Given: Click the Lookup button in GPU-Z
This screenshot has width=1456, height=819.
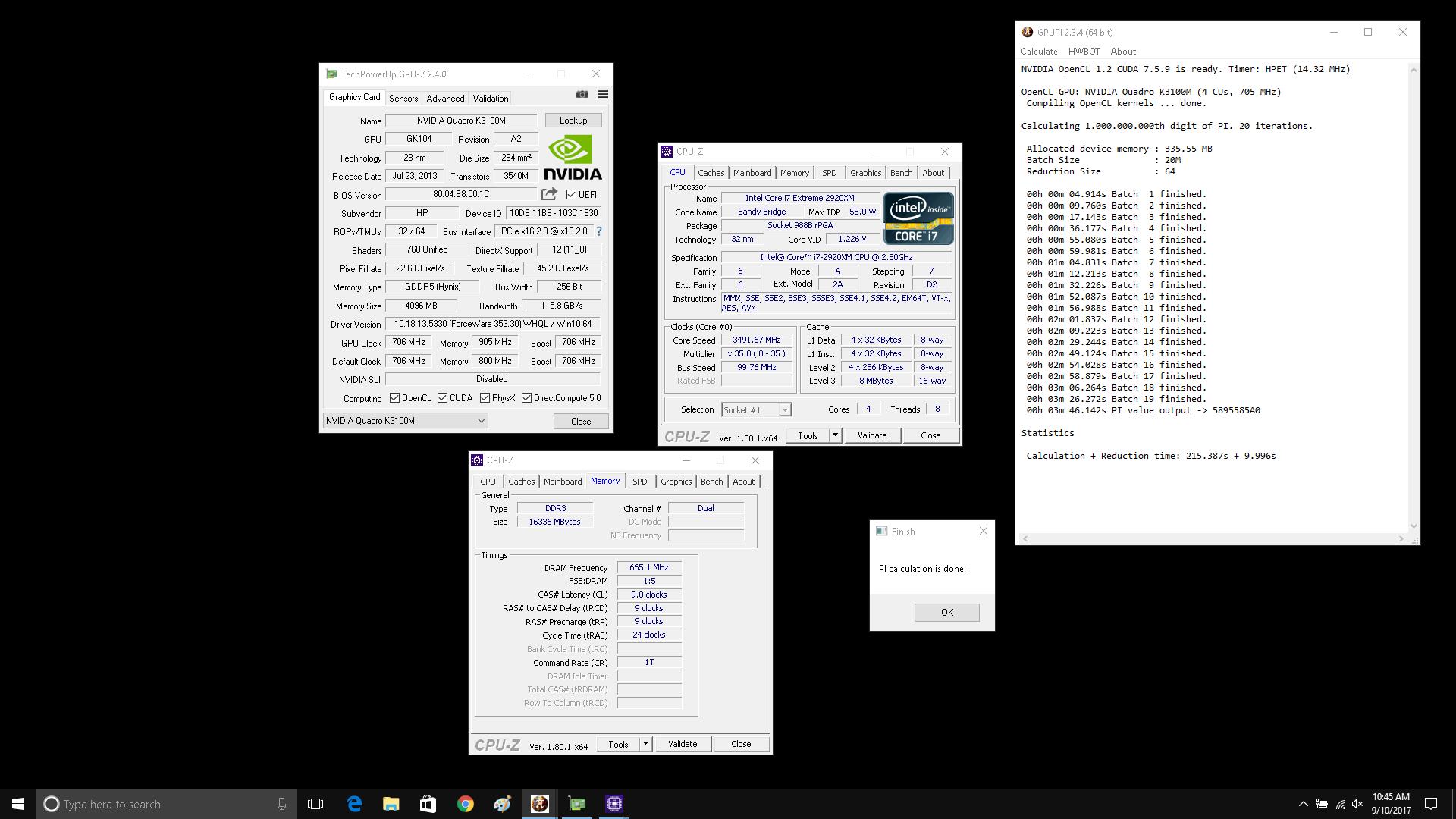Looking at the screenshot, I should (573, 121).
